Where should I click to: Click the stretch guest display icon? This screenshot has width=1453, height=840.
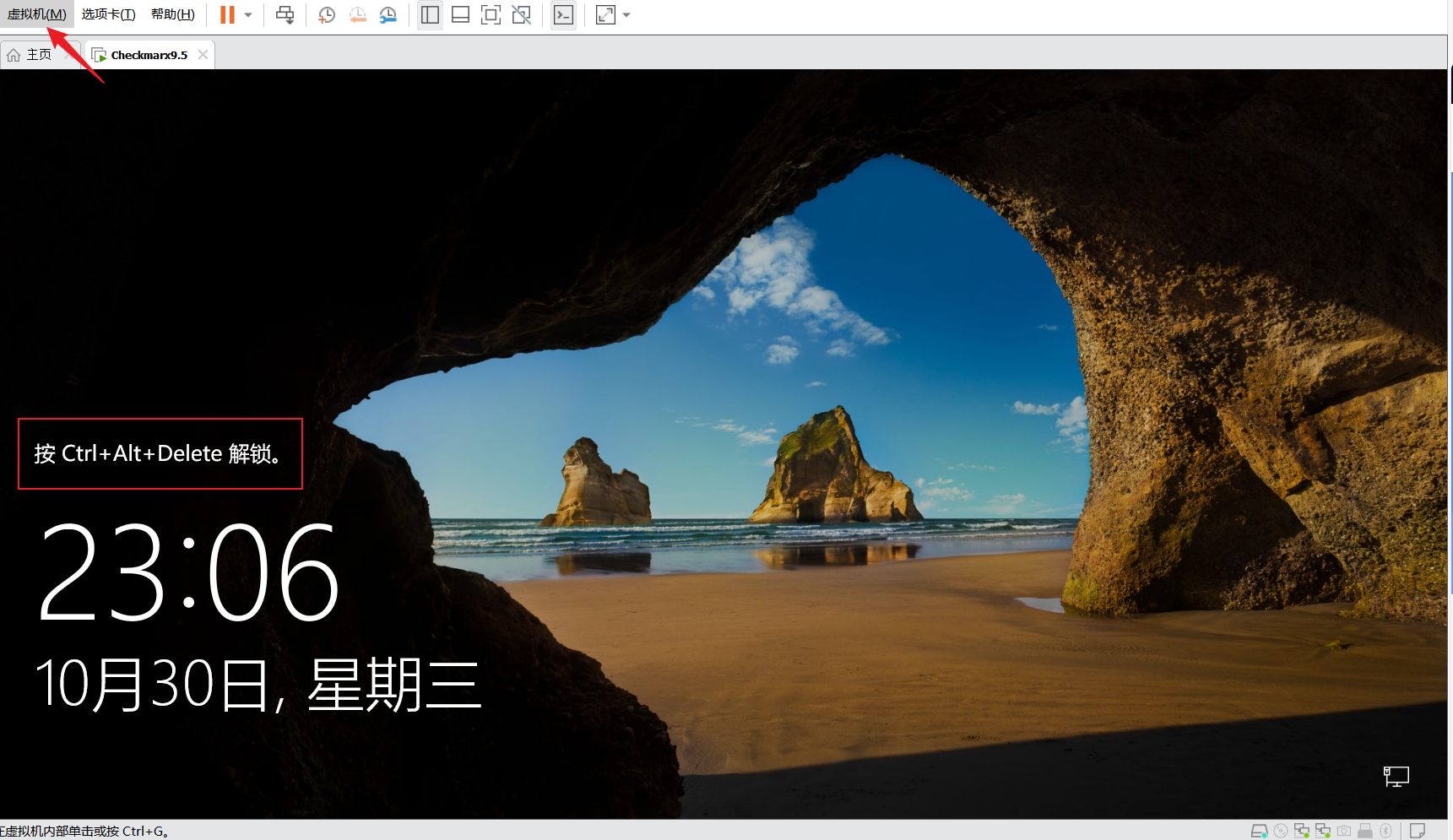[605, 14]
